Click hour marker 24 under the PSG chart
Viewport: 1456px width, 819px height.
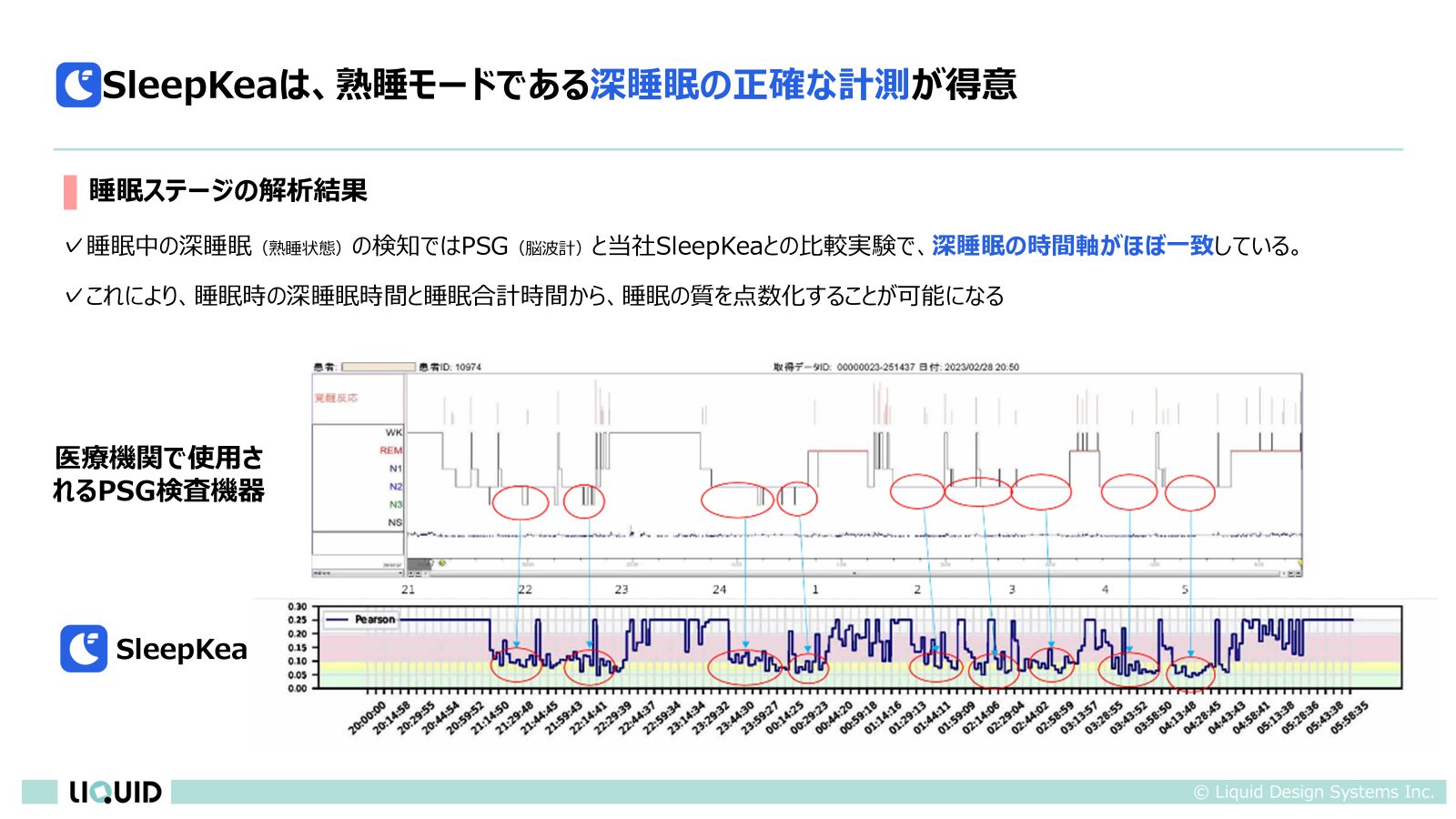tap(719, 590)
